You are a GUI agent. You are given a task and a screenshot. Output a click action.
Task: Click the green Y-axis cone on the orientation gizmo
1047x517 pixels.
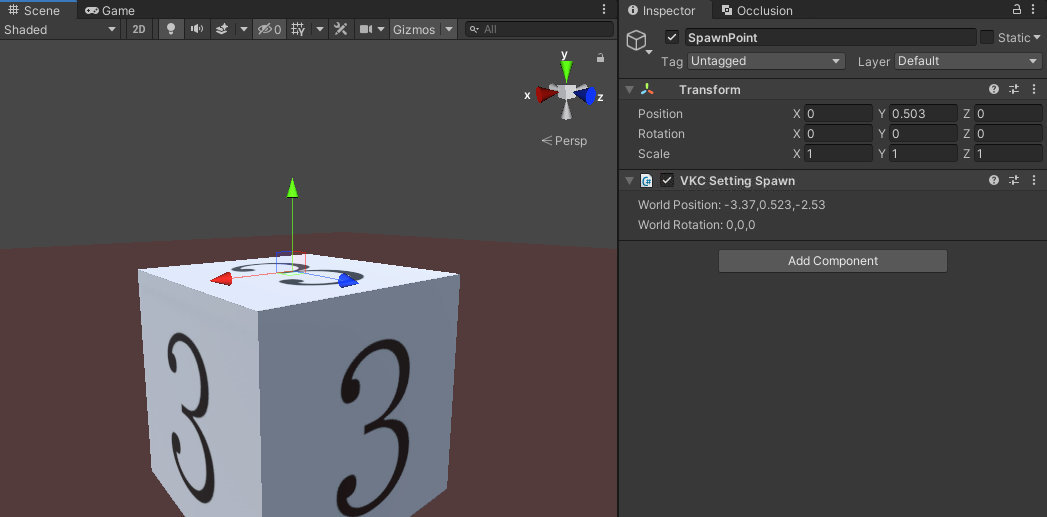[x=566, y=70]
